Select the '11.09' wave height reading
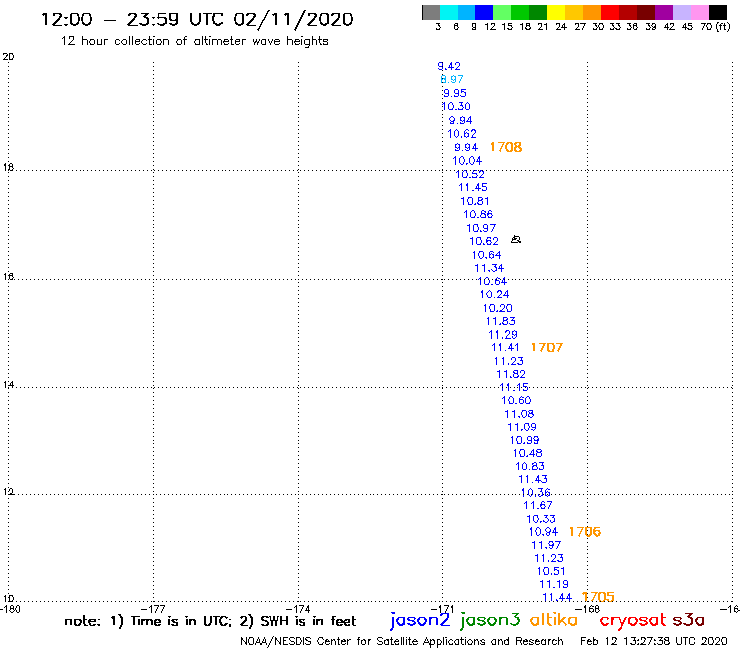740x650 pixels. point(522,427)
